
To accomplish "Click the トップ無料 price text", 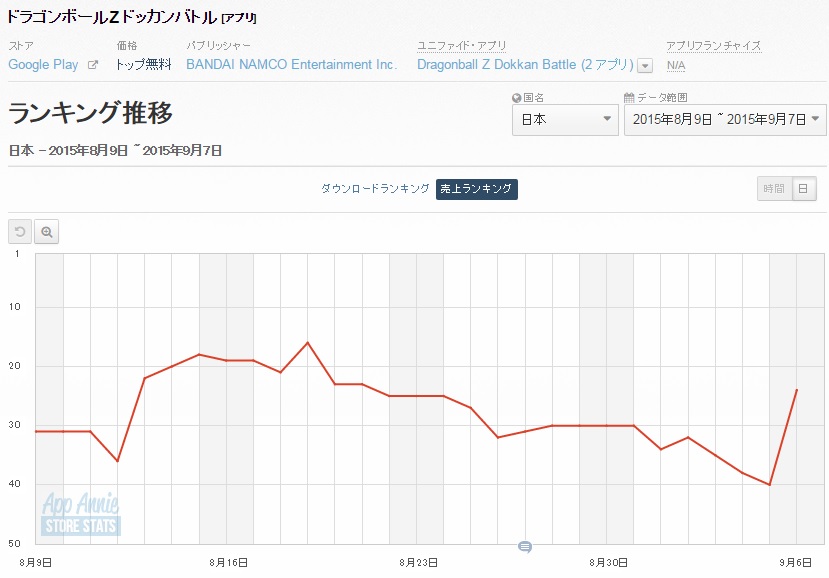I will [x=143, y=65].
